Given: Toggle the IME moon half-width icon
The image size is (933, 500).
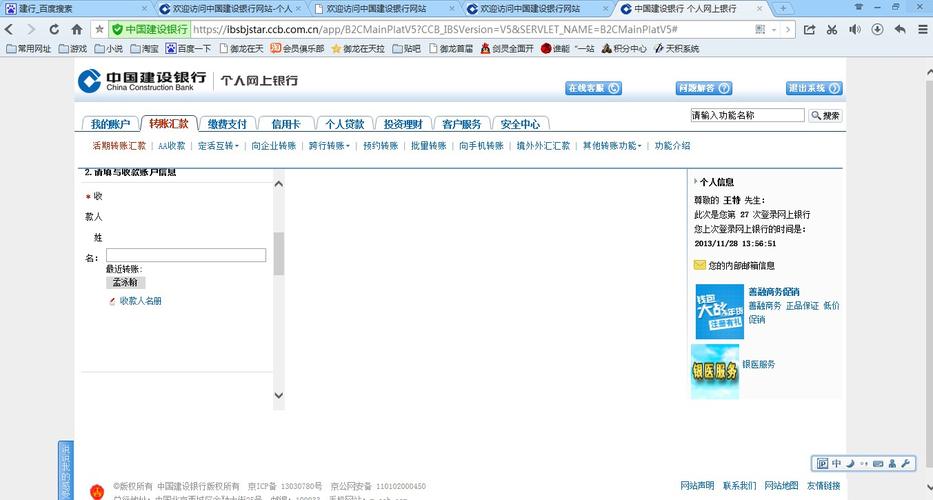Looking at the screenshot, I should 850,463.
